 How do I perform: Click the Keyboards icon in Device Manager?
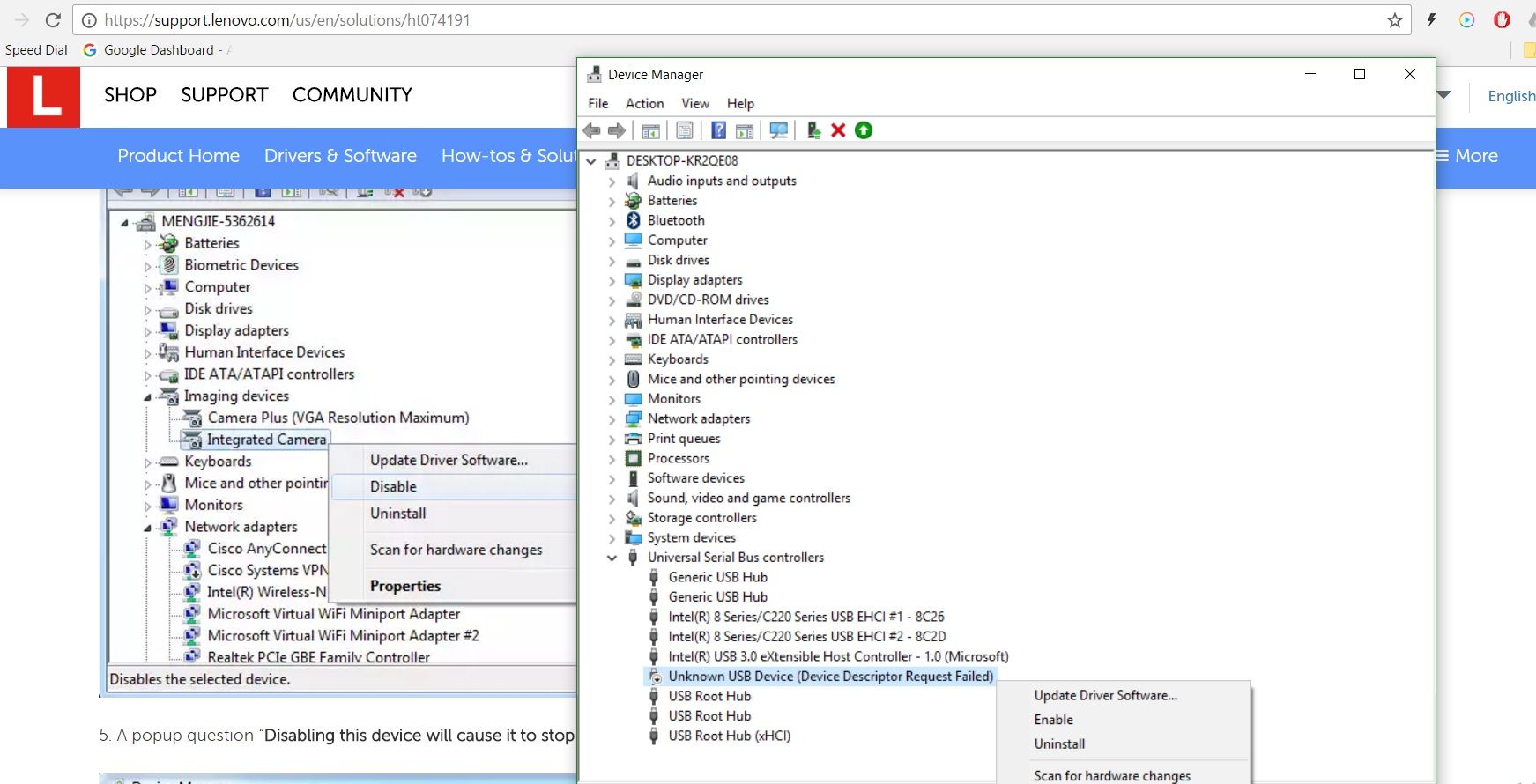click(x=633, y=359)
